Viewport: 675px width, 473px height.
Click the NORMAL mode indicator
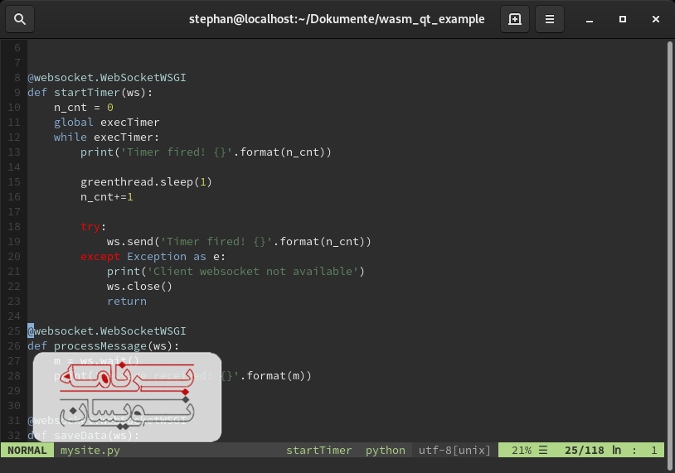pyautogui.click(x=27, y=450)
